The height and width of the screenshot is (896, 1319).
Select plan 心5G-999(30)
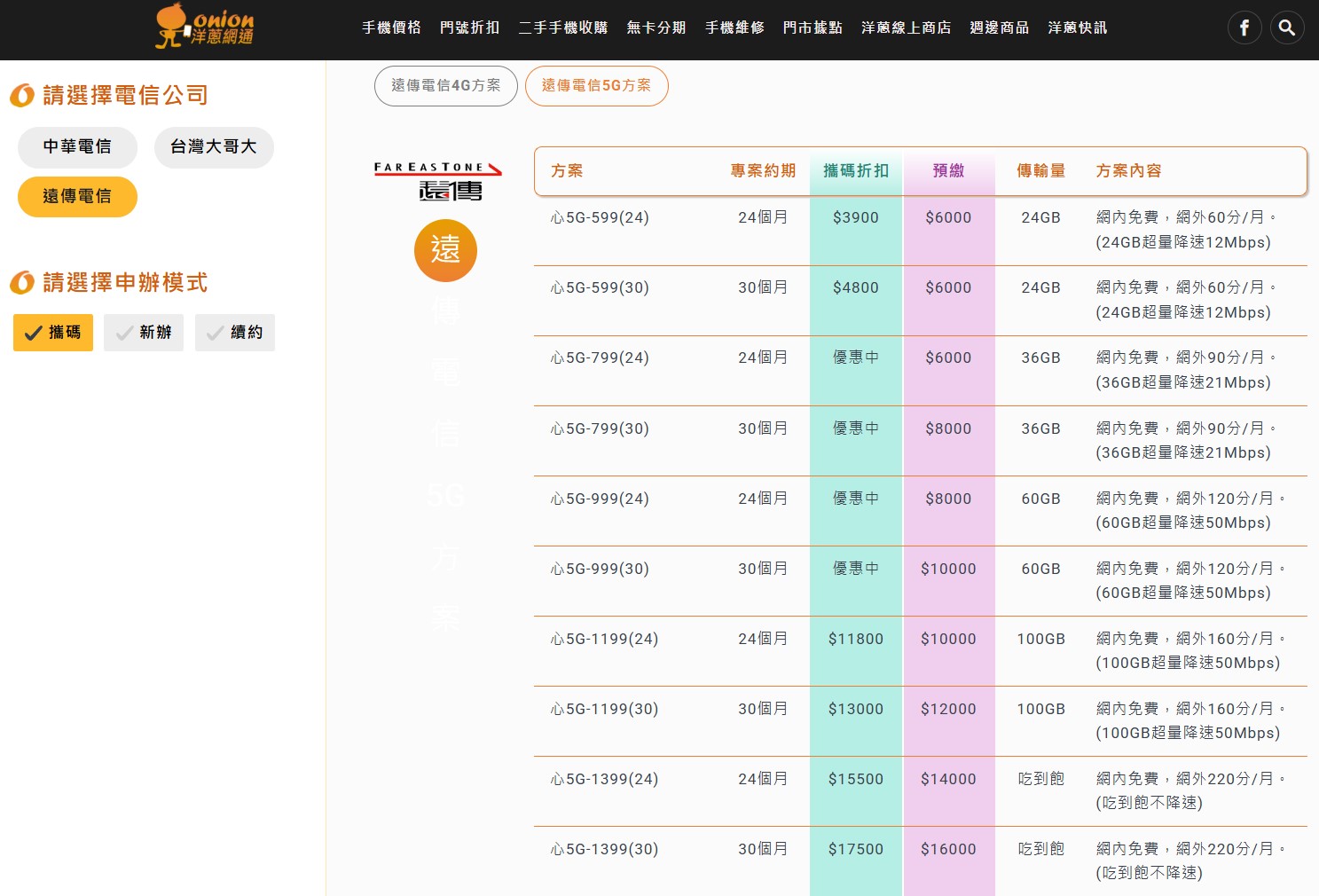[x=600, y=569]
